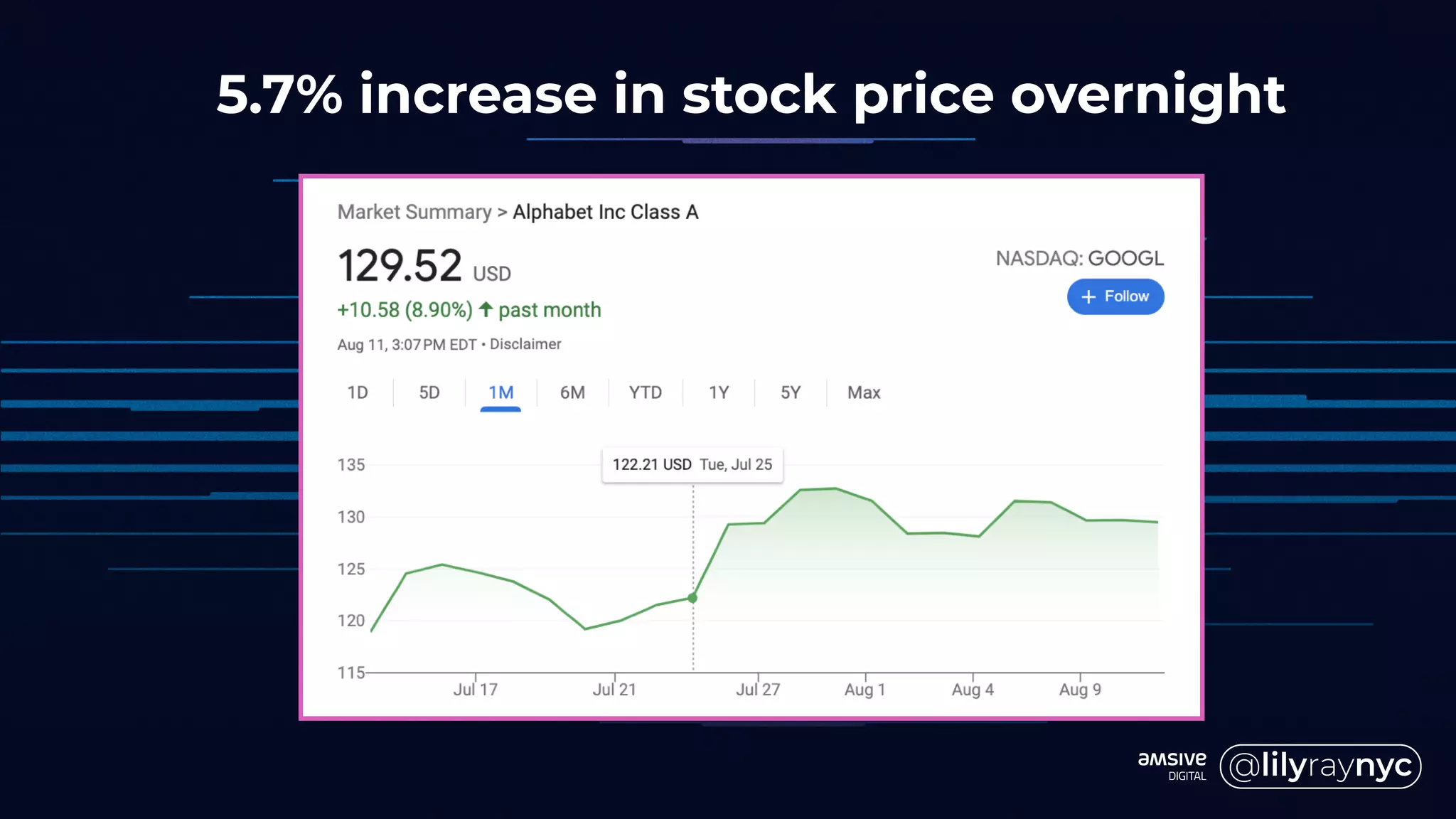The width and height of the screenshot is (1456, 819).
Task: Click the Jul 17 axis label
Action: [475, 690]
